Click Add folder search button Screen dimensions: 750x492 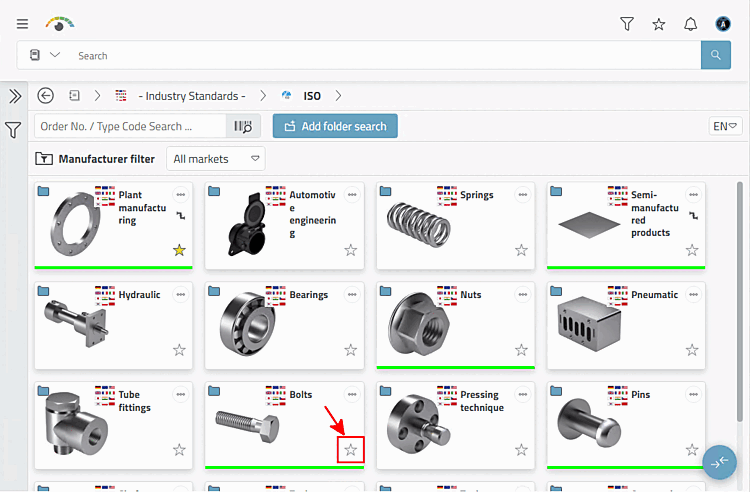[335, 126]
